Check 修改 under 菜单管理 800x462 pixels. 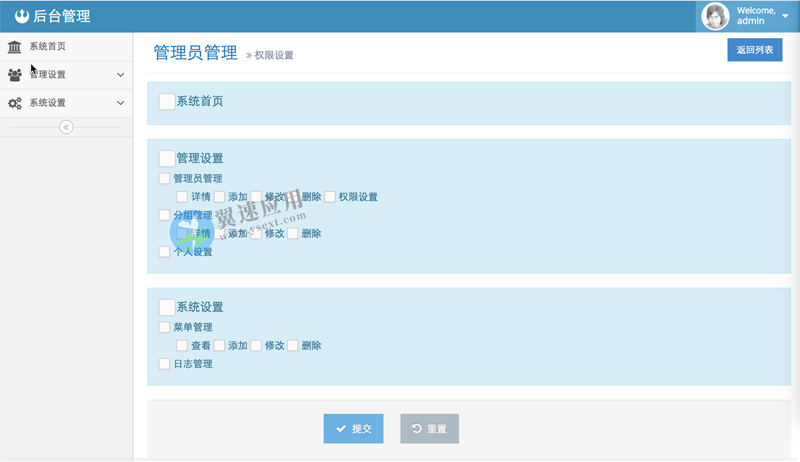256,346
